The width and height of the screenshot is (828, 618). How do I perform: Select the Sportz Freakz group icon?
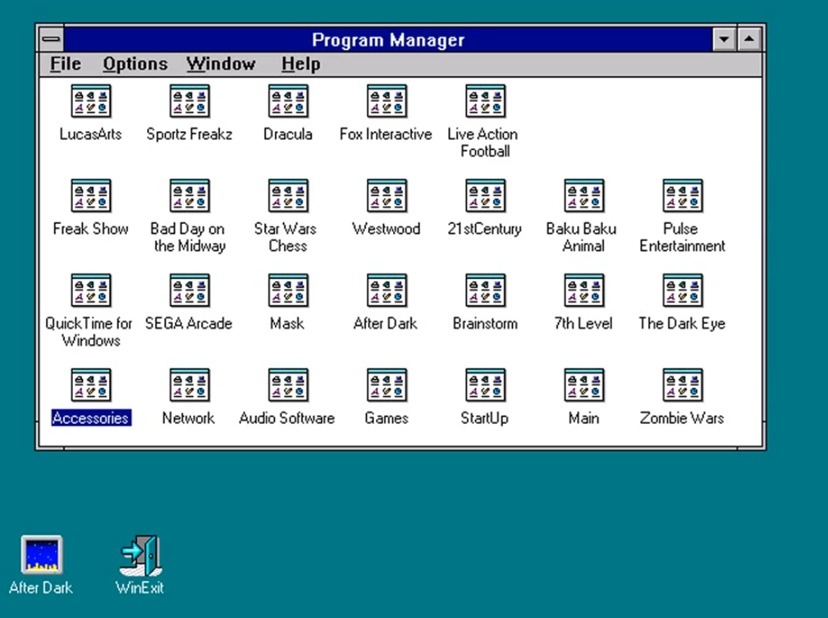coord(190,101)
